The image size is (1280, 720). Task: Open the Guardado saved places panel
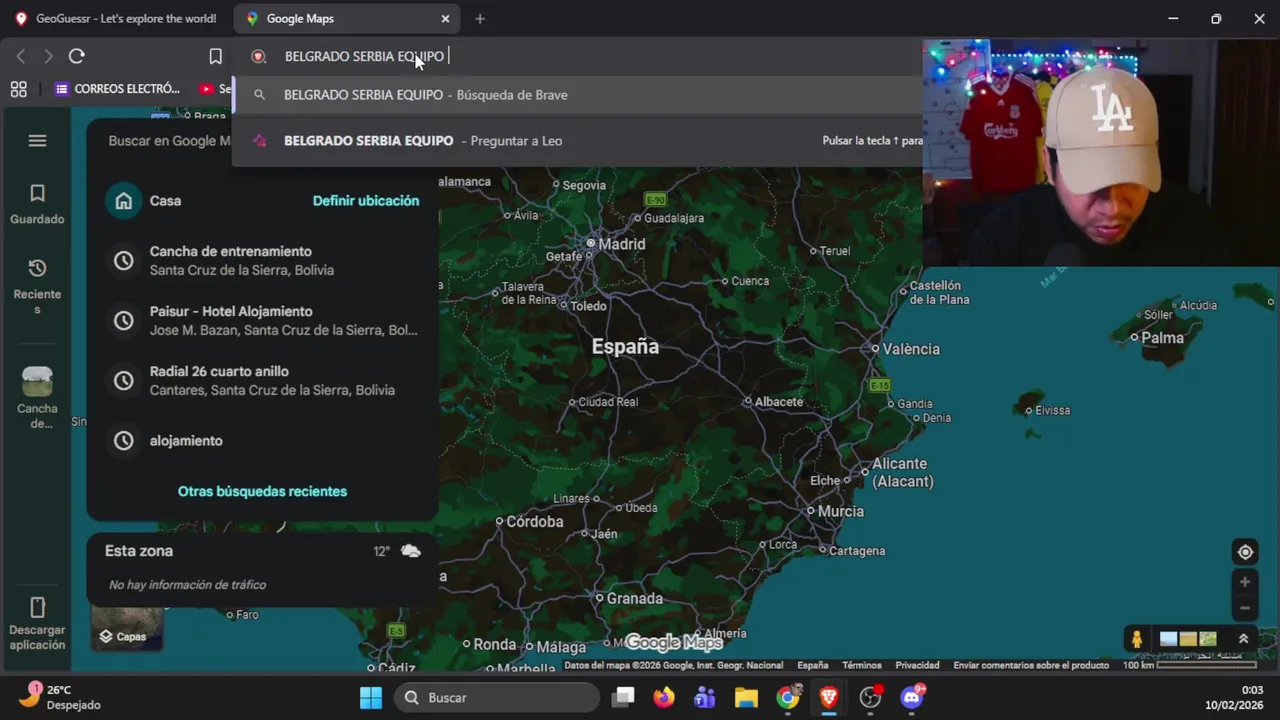37,204
